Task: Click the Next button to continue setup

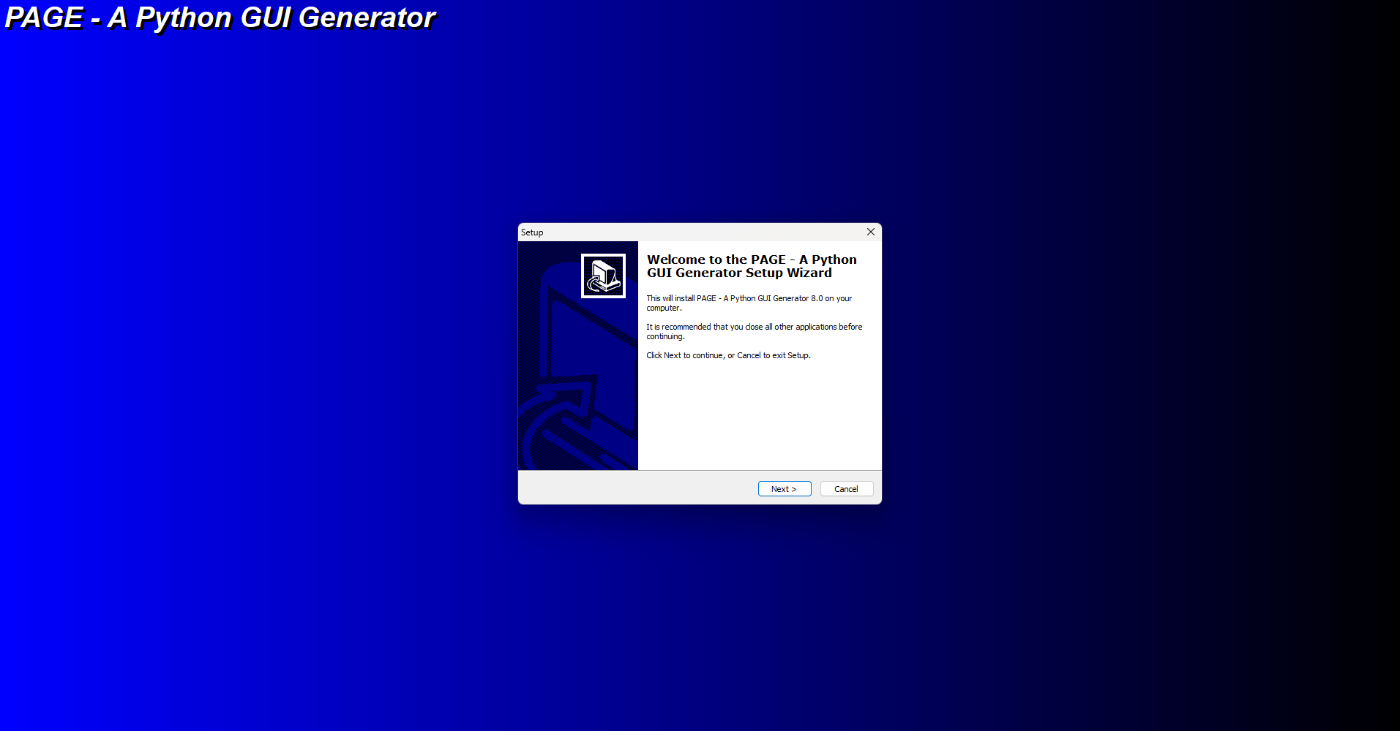Action: pyautogui.click(x=784, y=489)
